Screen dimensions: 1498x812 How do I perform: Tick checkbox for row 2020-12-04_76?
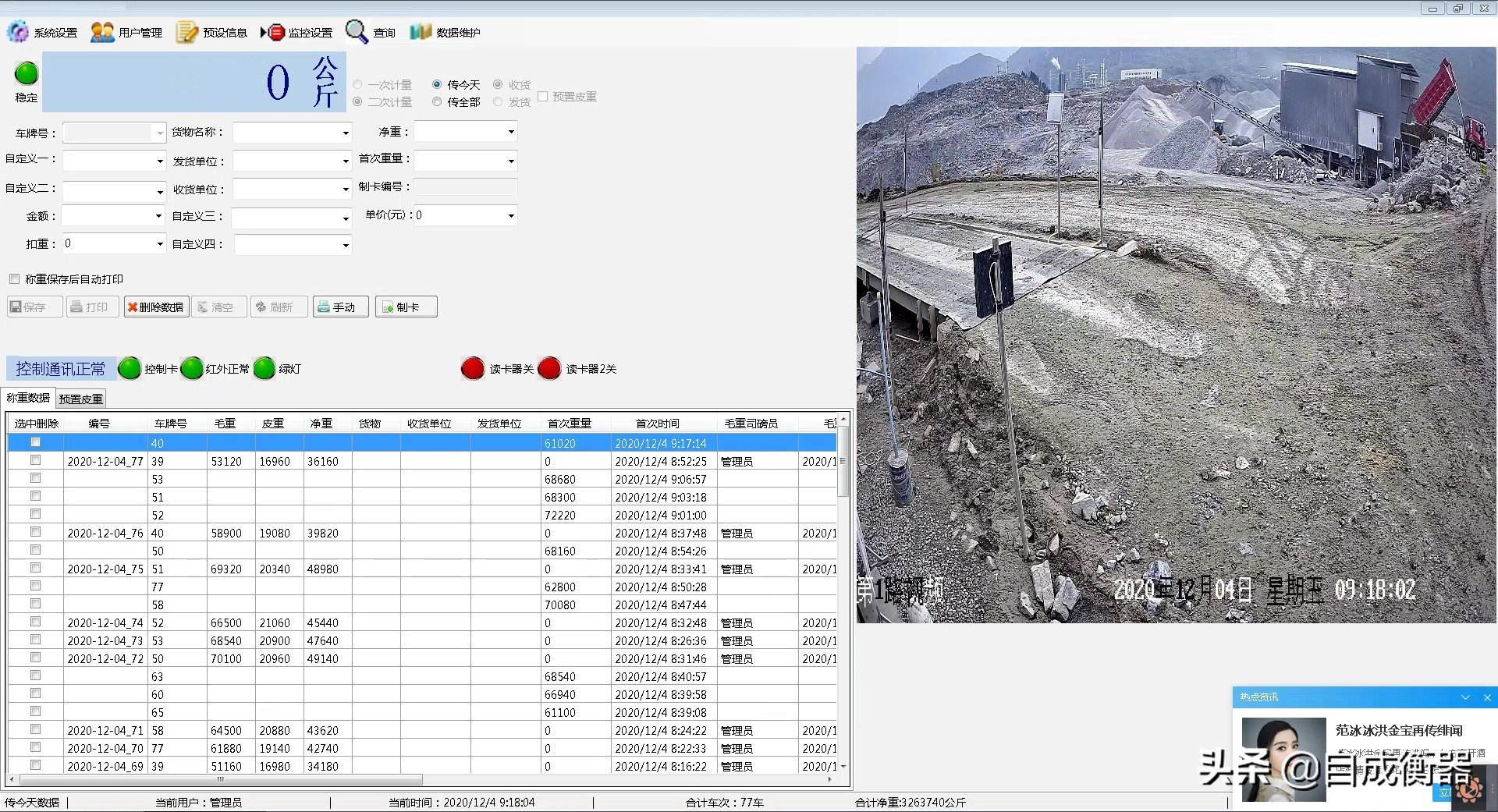pos(35,532)
